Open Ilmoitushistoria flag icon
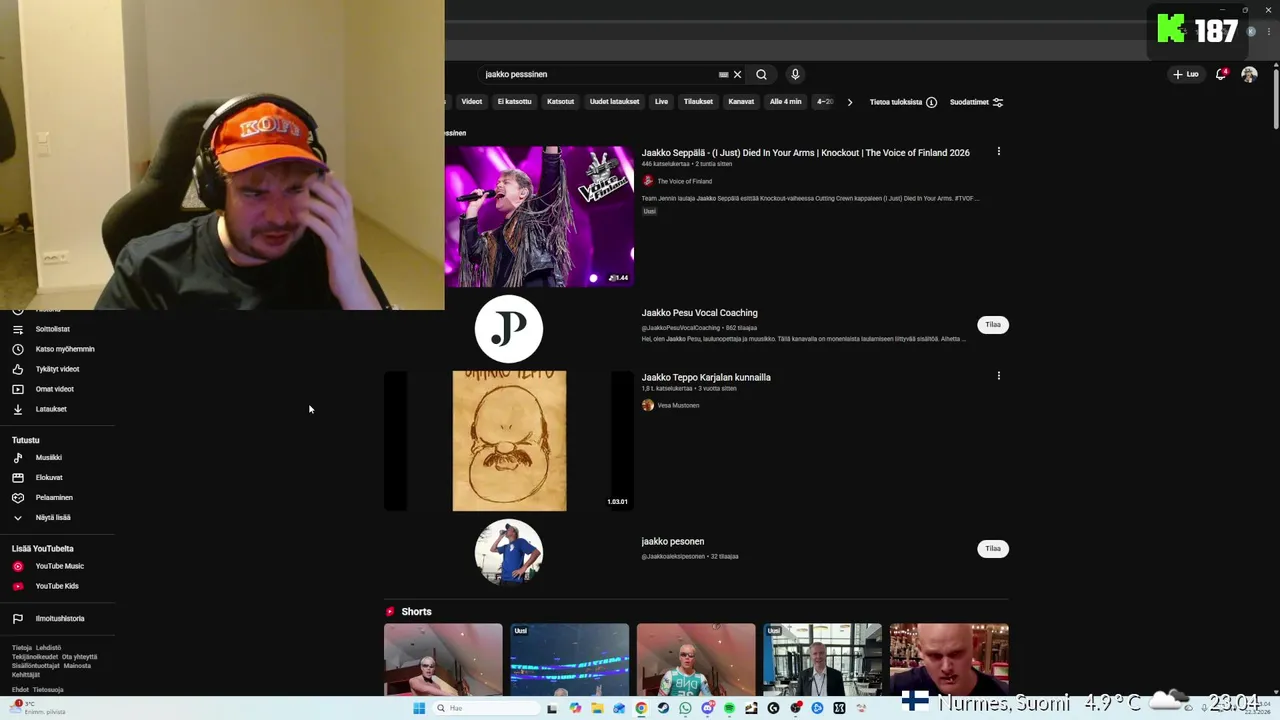Screen dimensions: 1280x720 coord(17,619)
